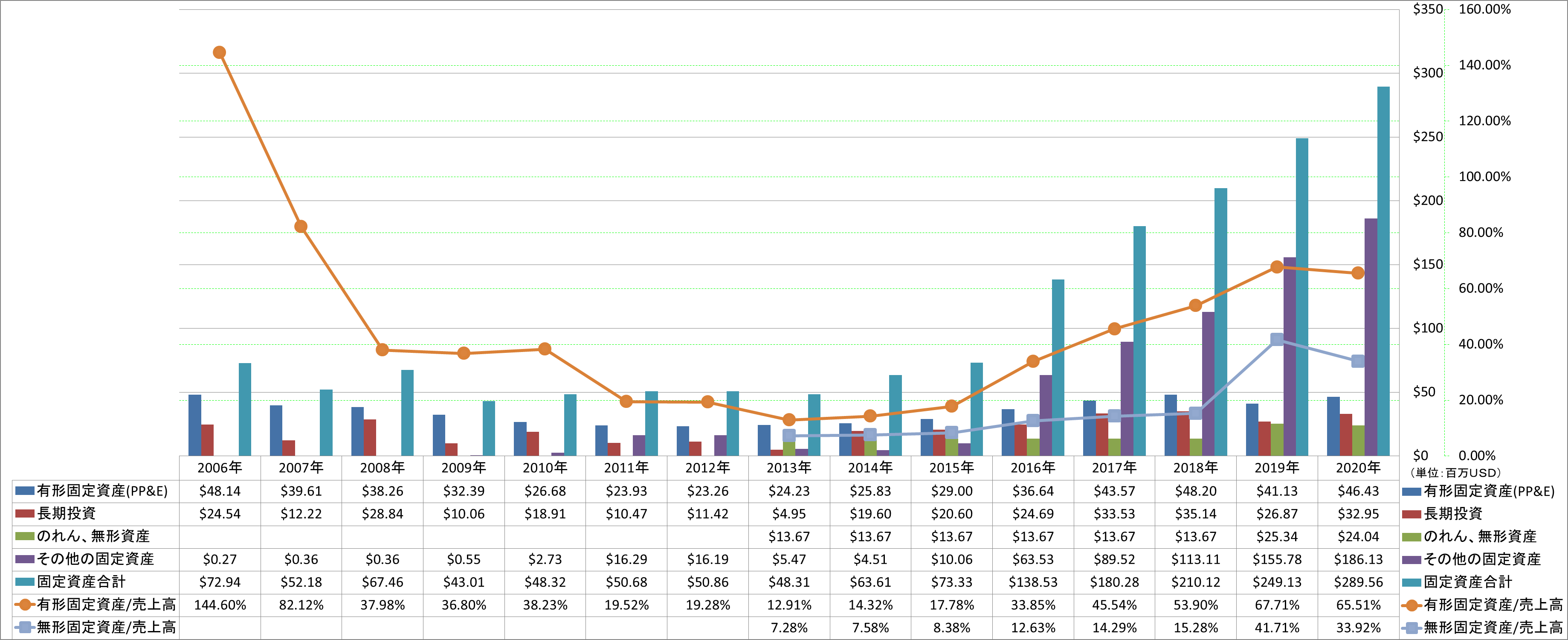Screen dimensions: 1568x640
Task: Click the 2006年 orange line marker
Action: [220, 52]
